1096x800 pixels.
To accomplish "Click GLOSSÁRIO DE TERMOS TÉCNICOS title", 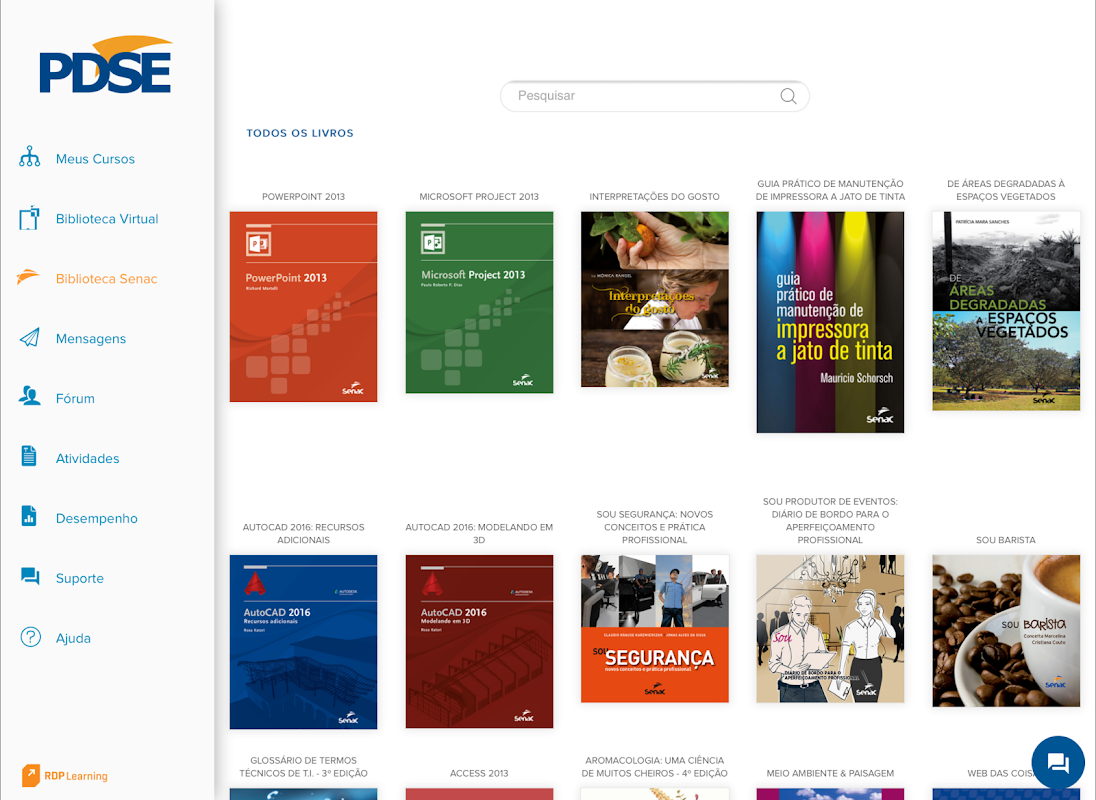I will click(303, 766).
